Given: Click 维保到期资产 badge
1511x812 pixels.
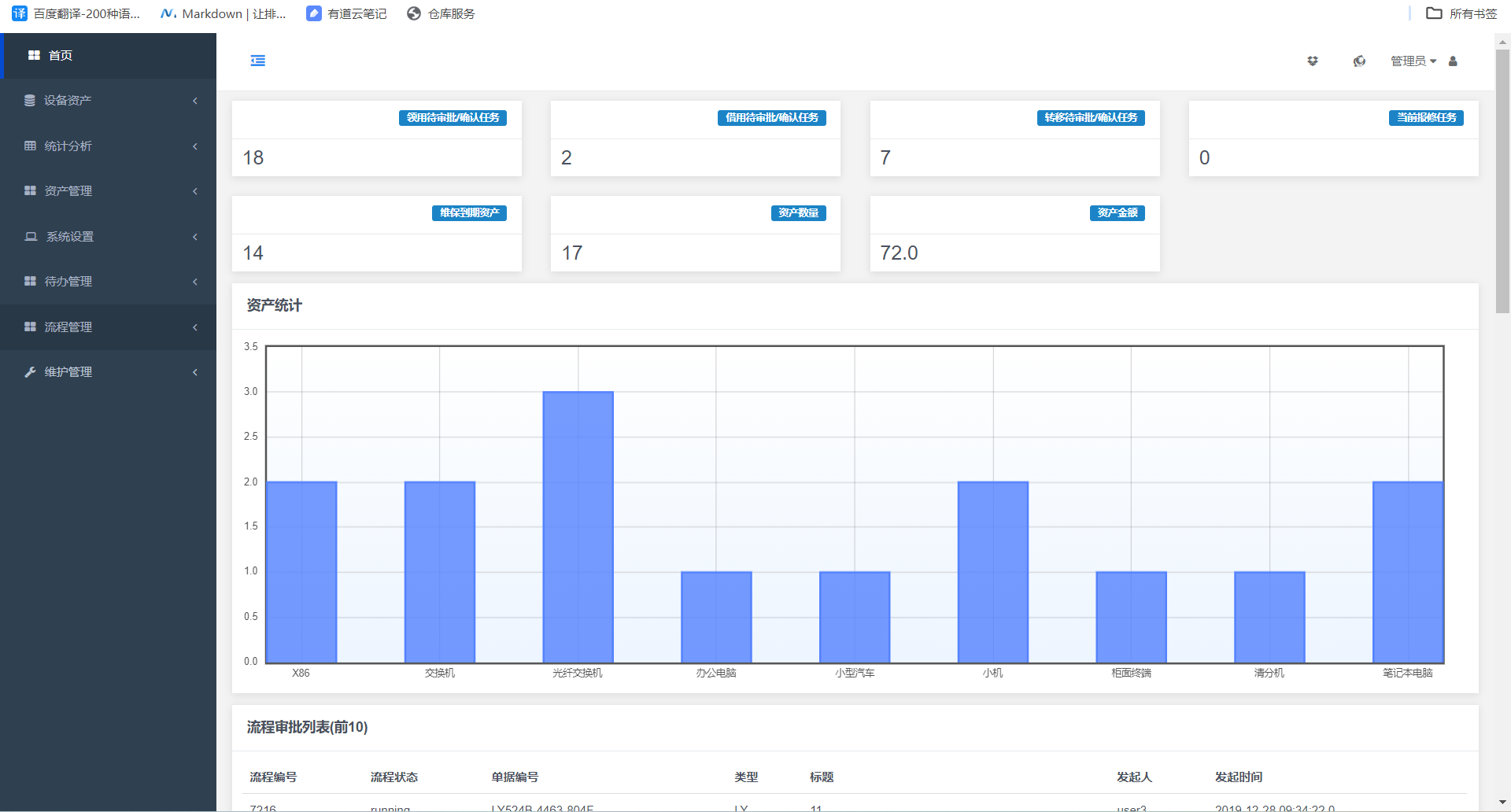Looking at the screenshot, I should coord(469,212).
